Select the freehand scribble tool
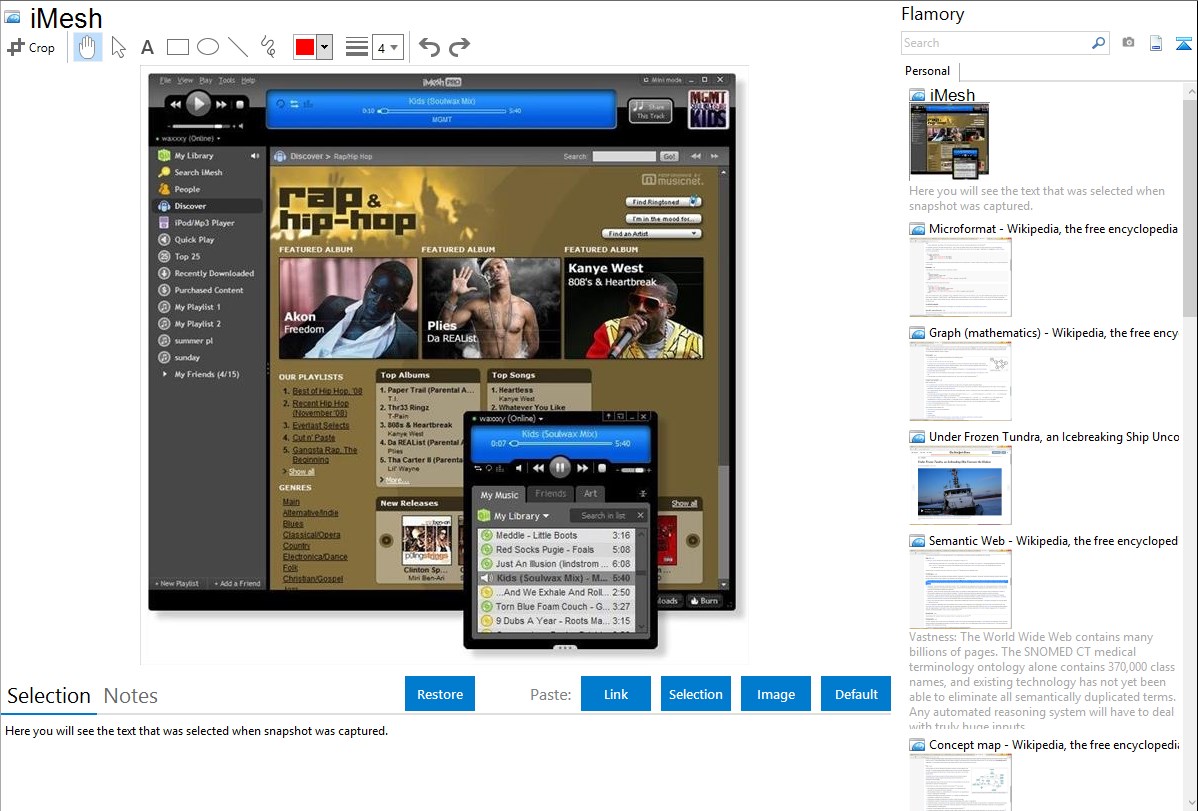The image size is (1198, 811). [x=268, y=47]
